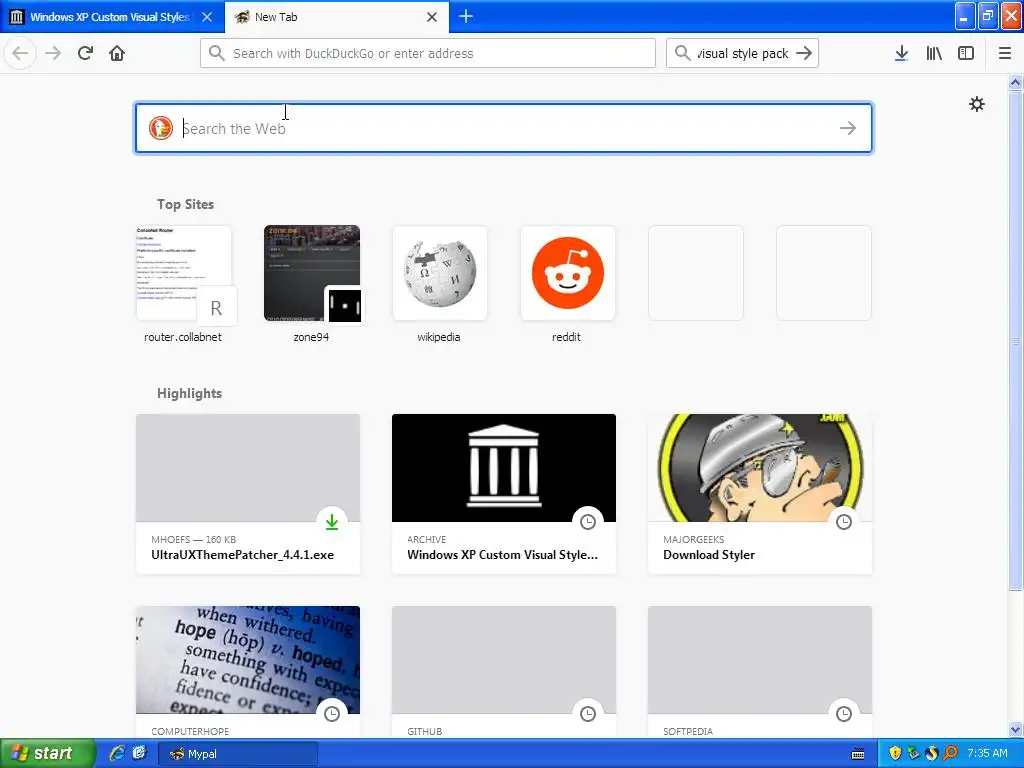The height and width of the screenshot is (768, 1024).
Task: Open the Windows Start menu
Action: tap(48, 754)
